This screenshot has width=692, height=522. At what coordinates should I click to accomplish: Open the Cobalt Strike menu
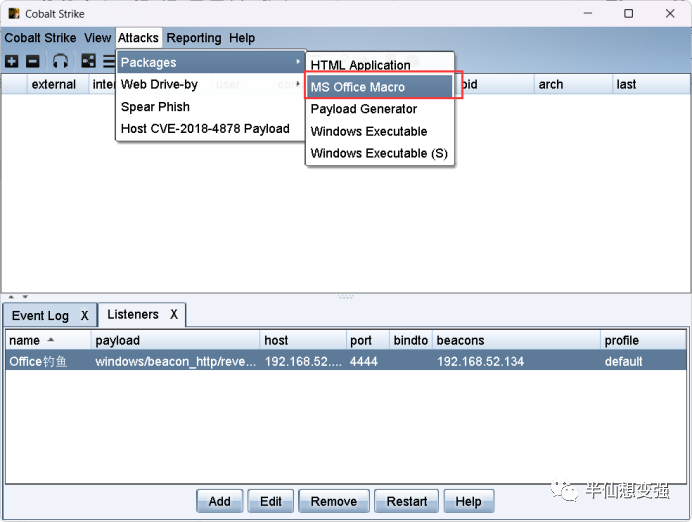coord(40,38)
